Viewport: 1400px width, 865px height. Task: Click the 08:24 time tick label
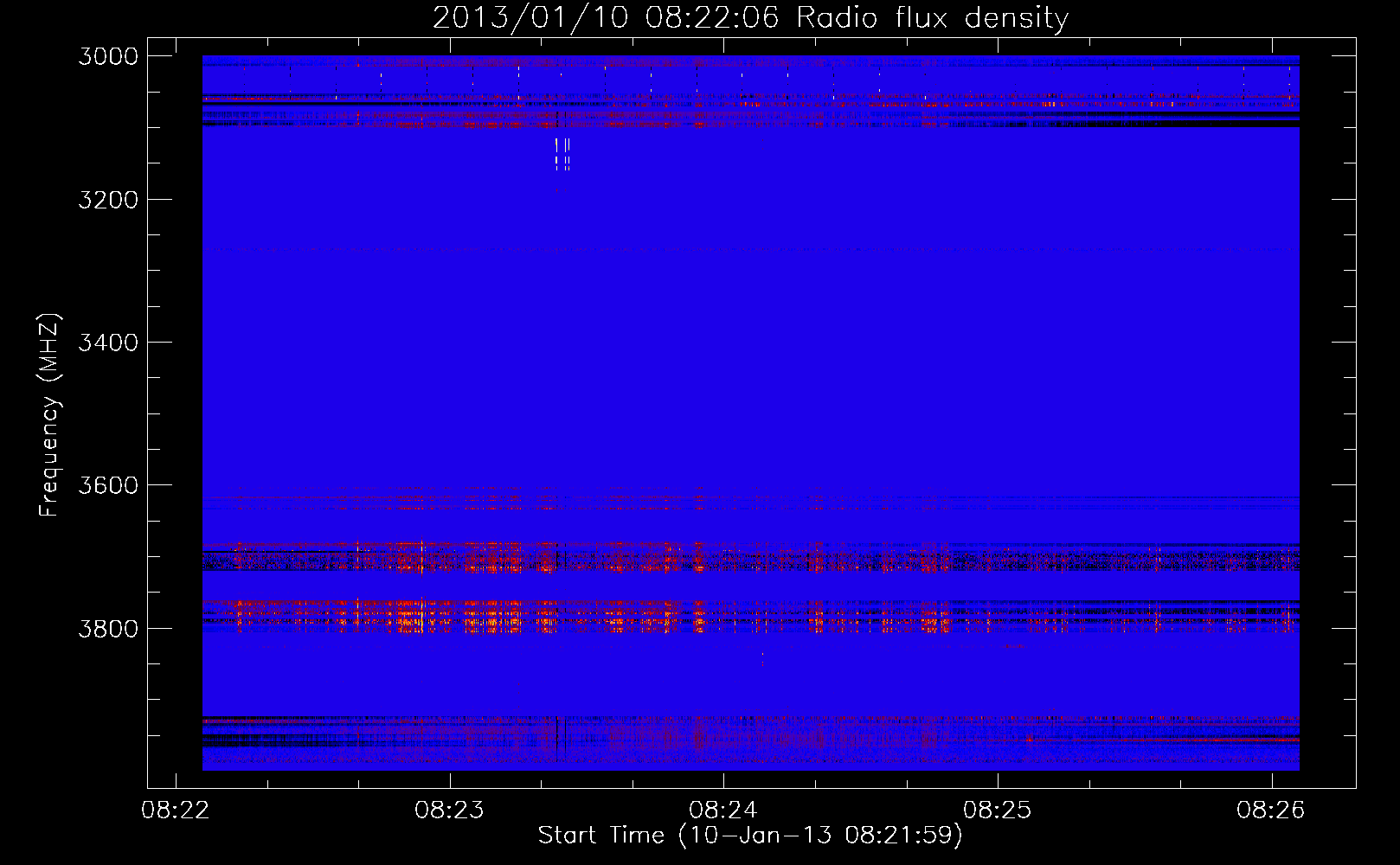tap(723, 811)
